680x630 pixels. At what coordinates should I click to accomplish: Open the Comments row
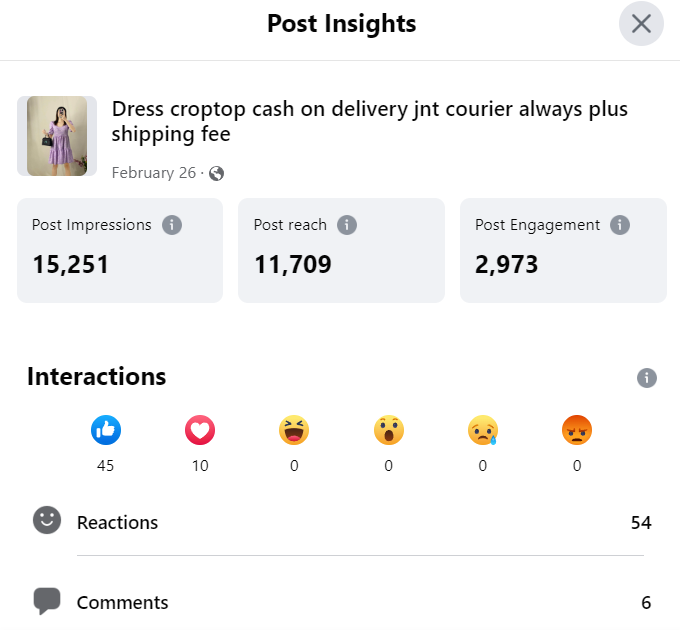coord(360,603)
